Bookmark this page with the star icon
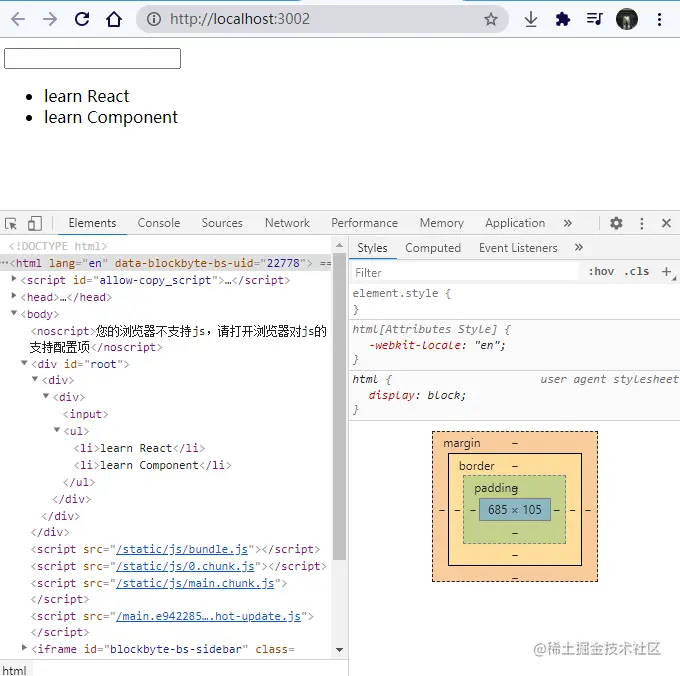The height and width of the screenshot is (676, 680). 490,19
